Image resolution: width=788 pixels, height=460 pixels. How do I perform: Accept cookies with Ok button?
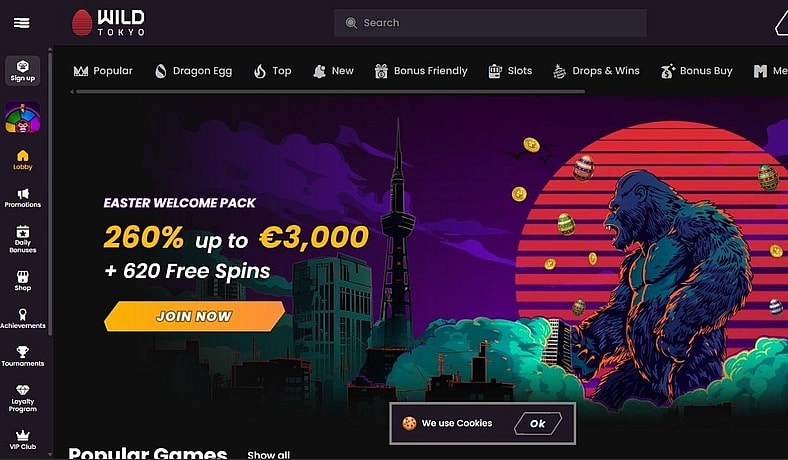point(538,423)
